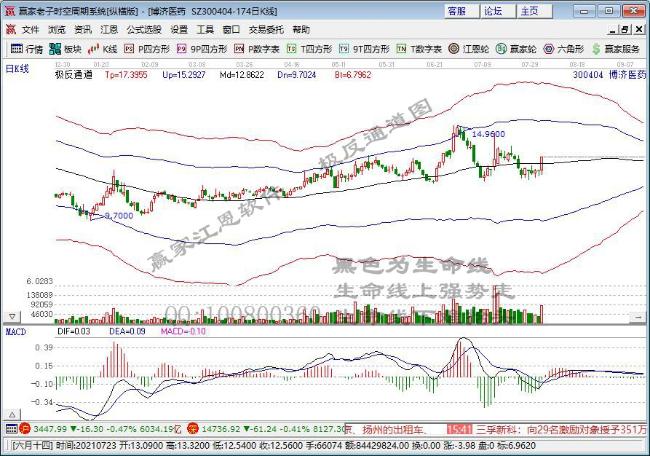
Task: Open the 资讯 menu
Action: (x=82, y=29)
